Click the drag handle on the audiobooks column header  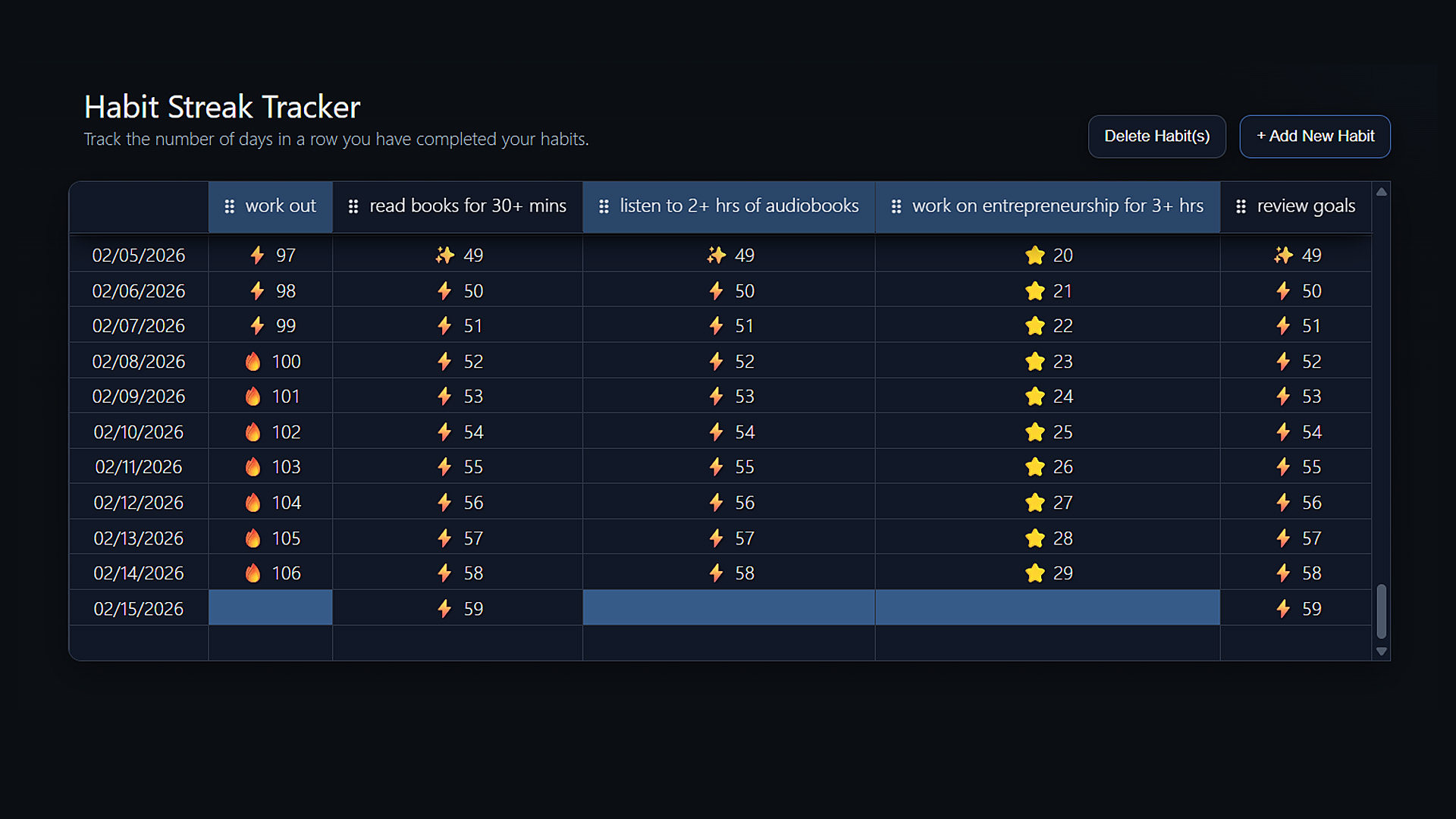point(604,206)
